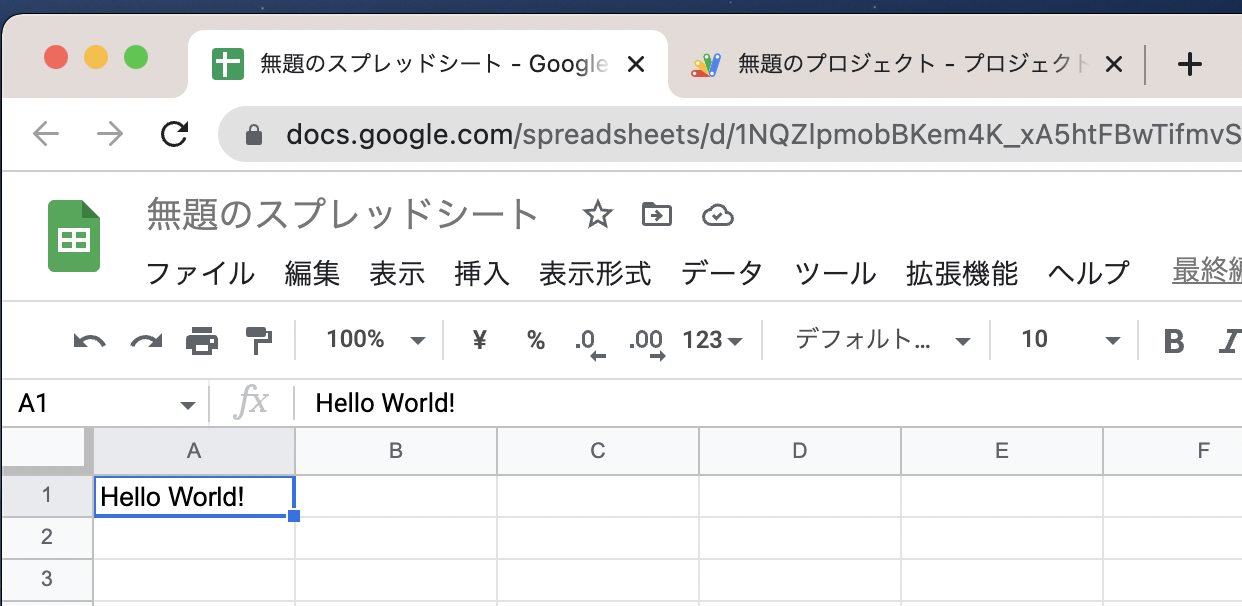Click the site lock icon
Image resolution: width=1242 pixels, height=606 pixels.
click(254, 134)
